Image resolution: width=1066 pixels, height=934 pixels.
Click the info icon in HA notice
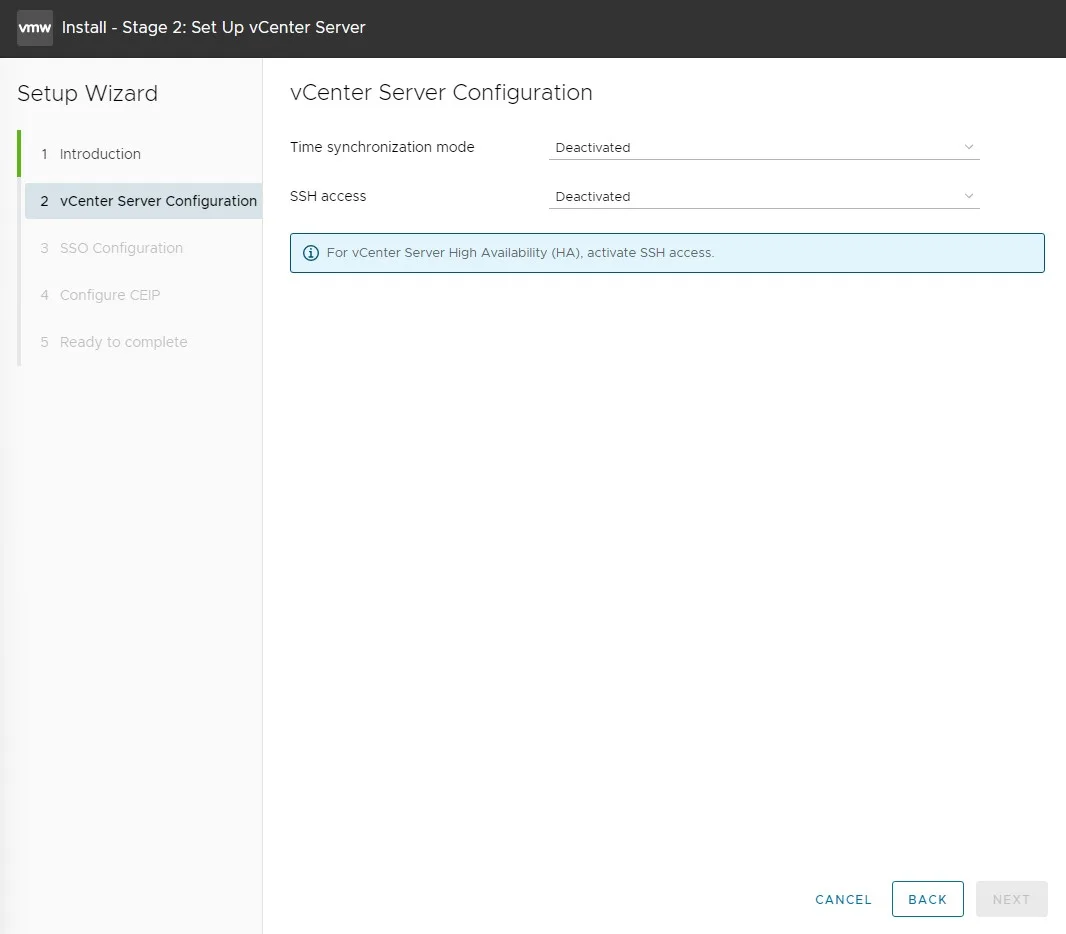(x=311, y=253)
